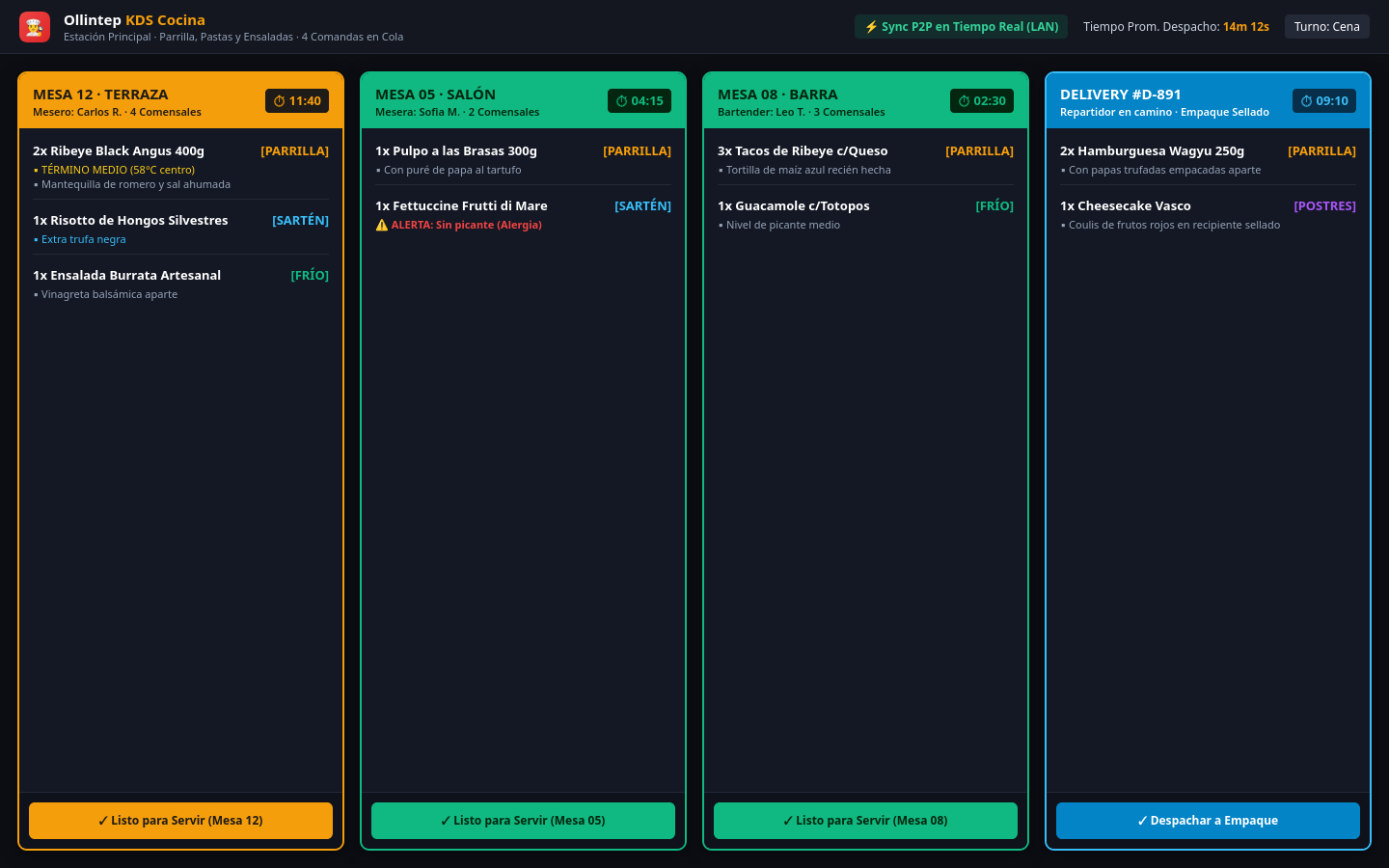Select 3x Tacos de Ribeye c/Queso
This screenshot has height=868, width=1389.
(x=803, y=151)
